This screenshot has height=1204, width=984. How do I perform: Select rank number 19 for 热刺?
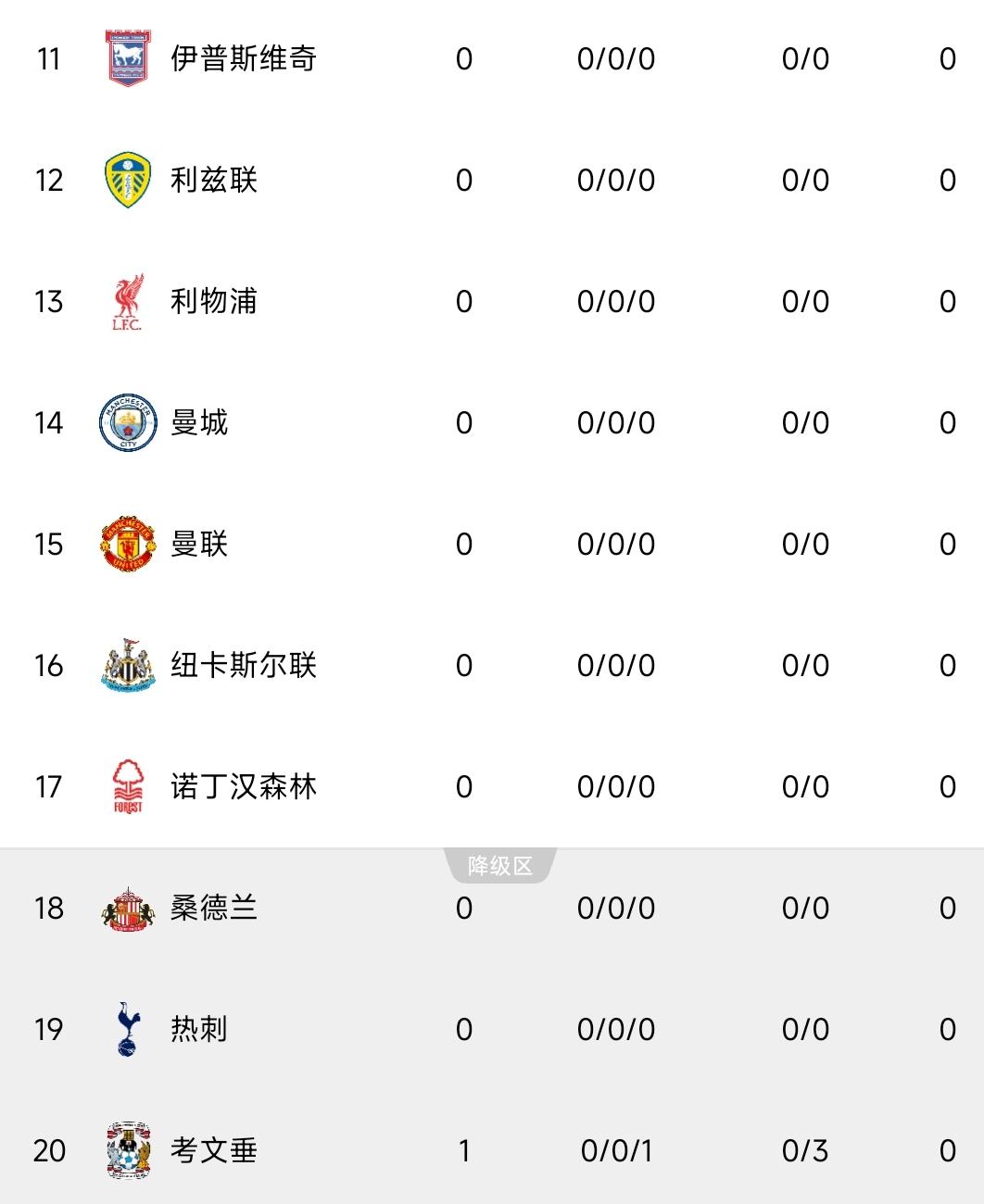[x=49, y=1029]
